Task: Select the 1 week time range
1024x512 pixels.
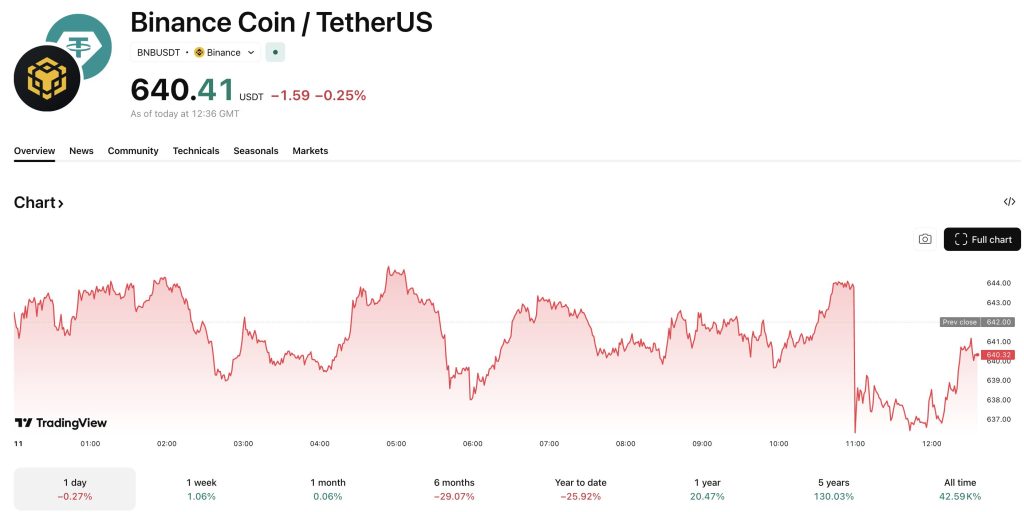Action: tap(202, 489)
